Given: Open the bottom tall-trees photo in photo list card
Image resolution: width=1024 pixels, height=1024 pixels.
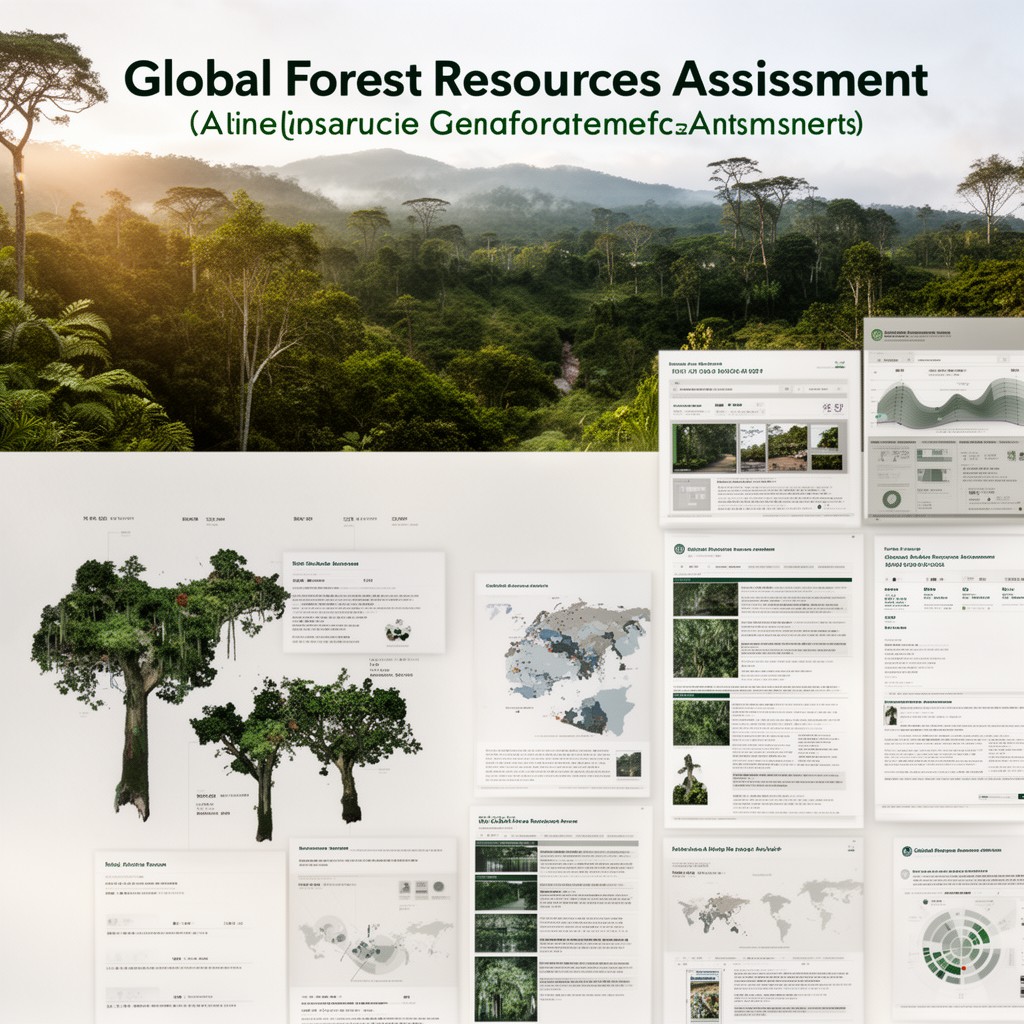Looking at the screenshot, I should click(x=505, y=989).
